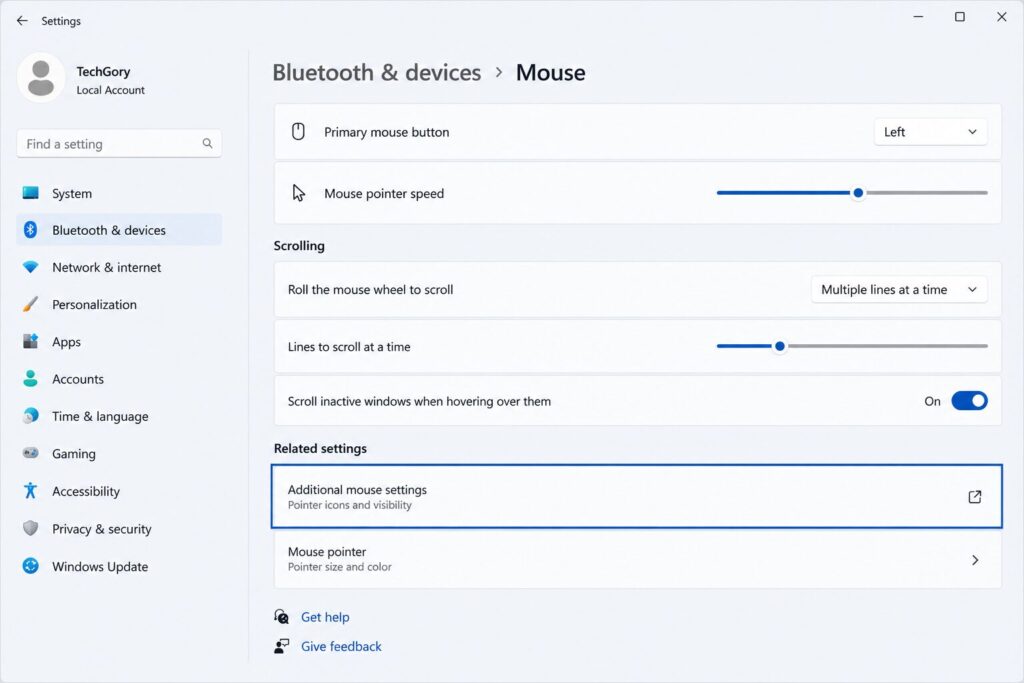Click the System monitor icon
1024x683 pixels.
(30, 193)
